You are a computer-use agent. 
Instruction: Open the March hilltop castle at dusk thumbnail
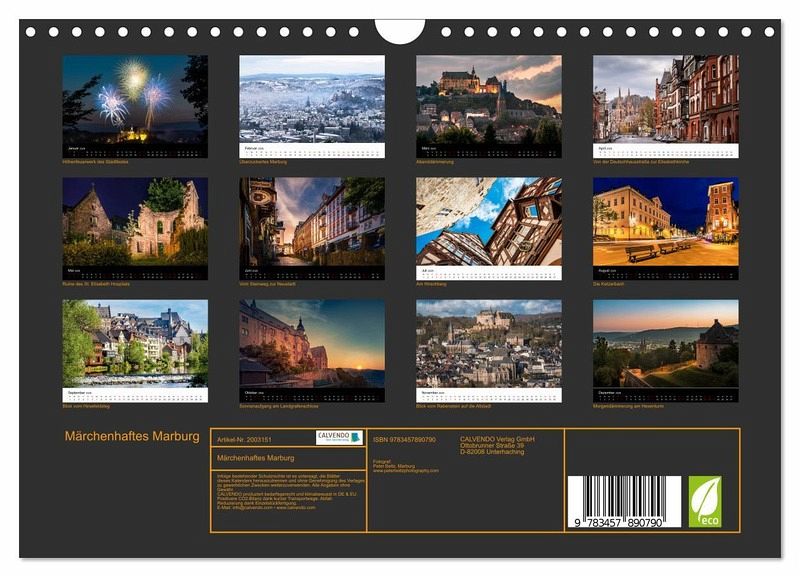click(x=489, y=99)
